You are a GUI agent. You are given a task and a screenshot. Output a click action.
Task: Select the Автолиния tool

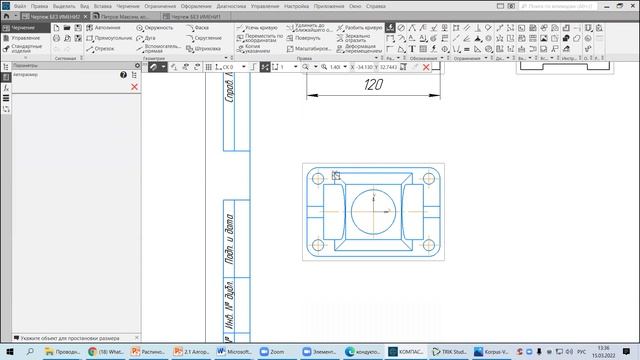(104, 28)
